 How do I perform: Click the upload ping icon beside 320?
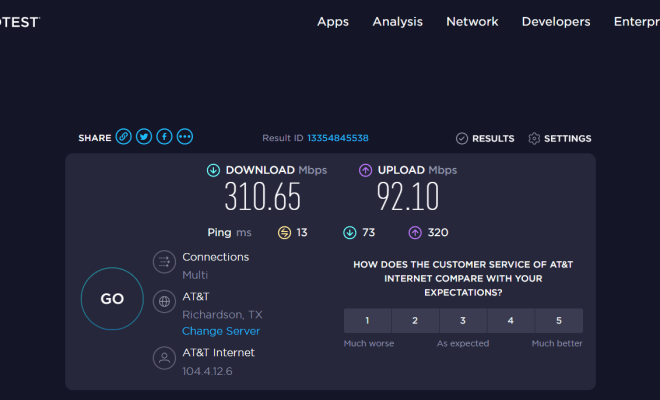point(415,232)
